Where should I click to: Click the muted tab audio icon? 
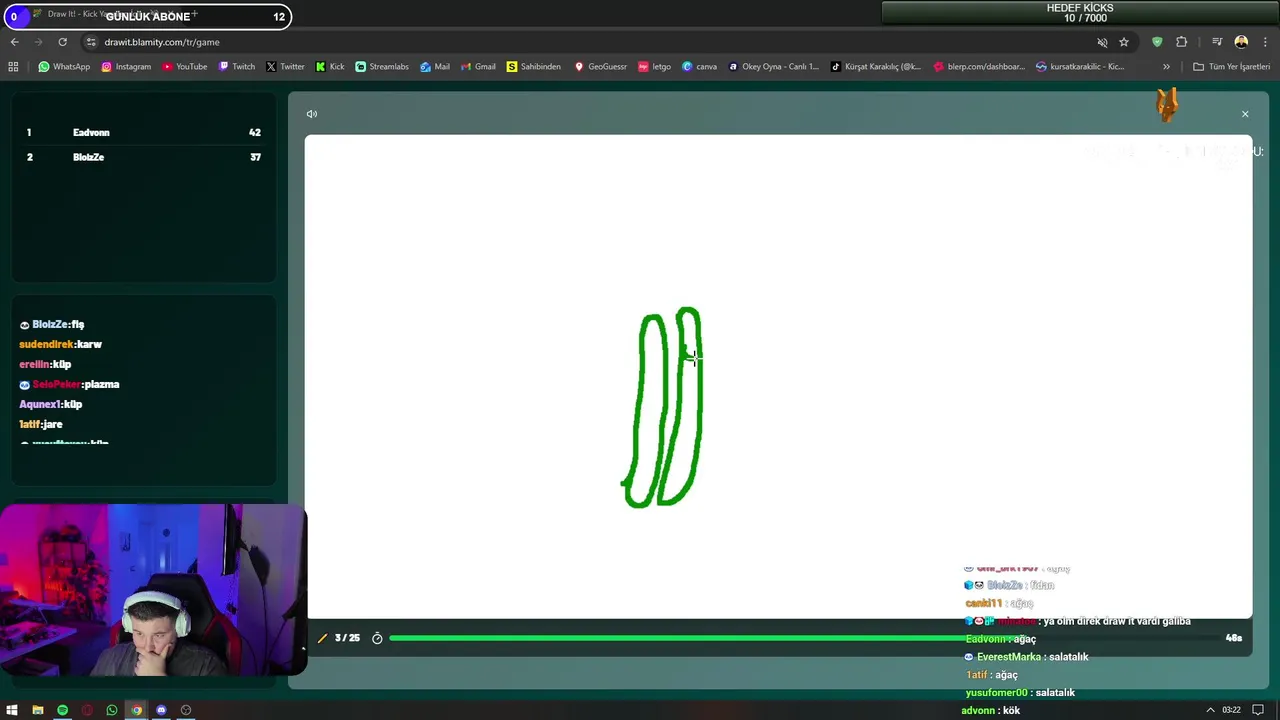pos(1102,42)
